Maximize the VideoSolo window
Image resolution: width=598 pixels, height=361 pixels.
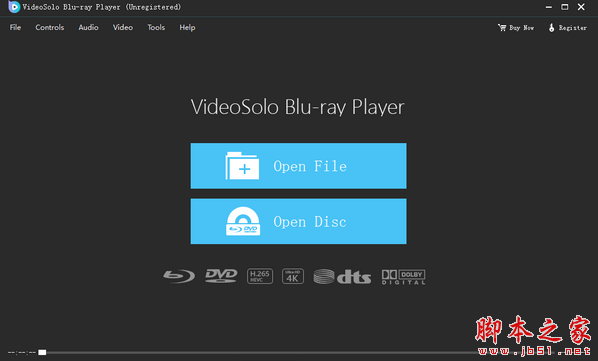[x=565, y=7]
